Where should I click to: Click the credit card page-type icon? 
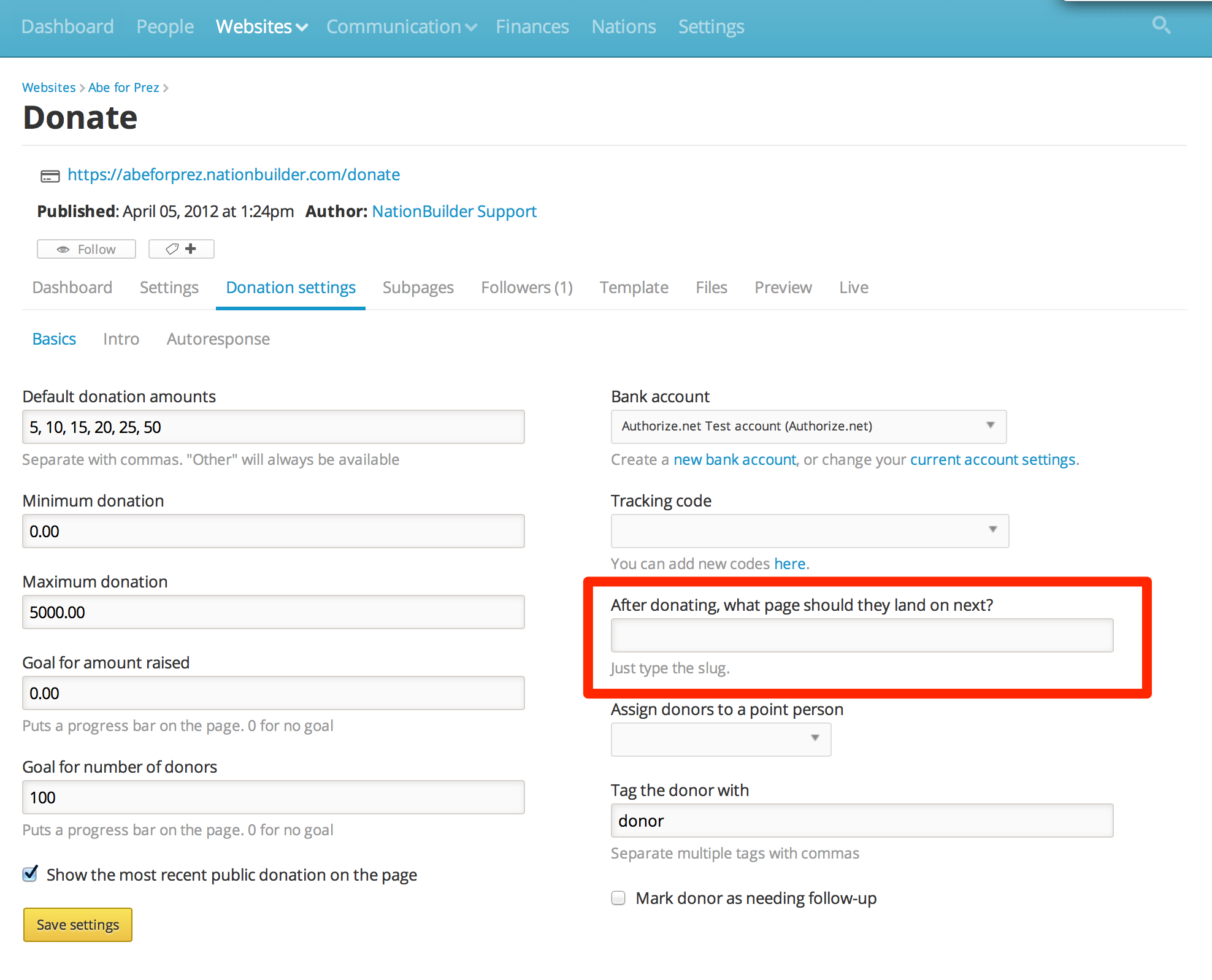point(50,176)
